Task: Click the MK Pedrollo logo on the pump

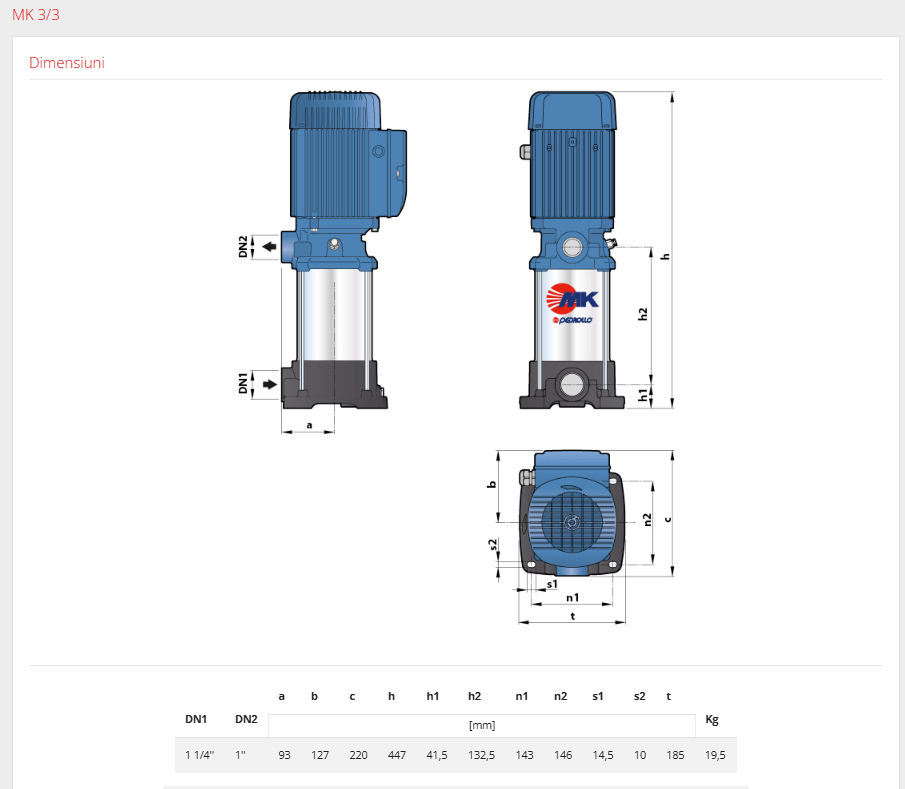Action: click(x=572, y=304)
